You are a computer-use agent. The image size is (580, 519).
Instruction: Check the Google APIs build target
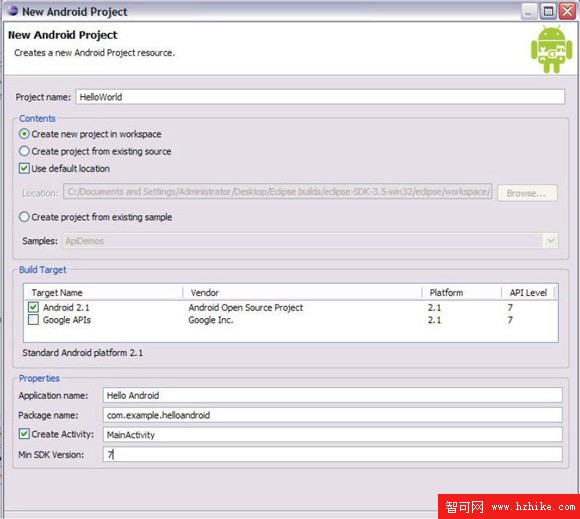[33, 320]
